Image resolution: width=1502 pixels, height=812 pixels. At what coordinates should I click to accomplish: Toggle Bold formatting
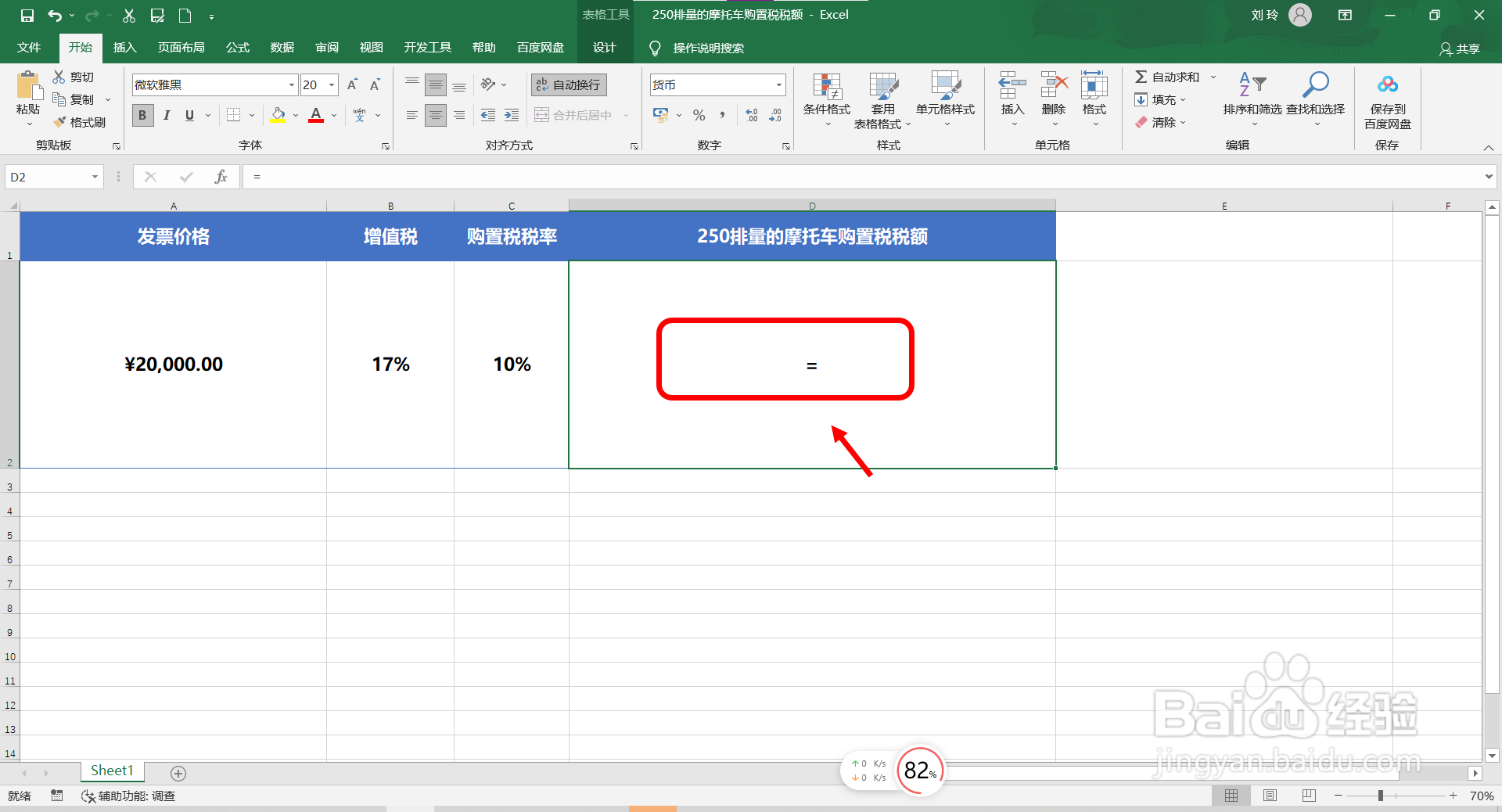click(x=142, y=115)
